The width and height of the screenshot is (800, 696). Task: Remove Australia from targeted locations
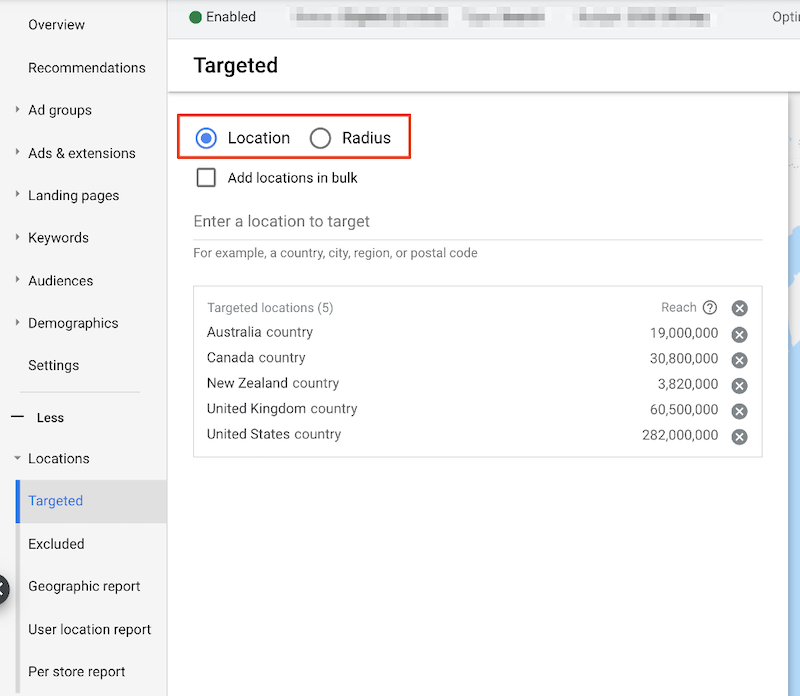[739, 334]
